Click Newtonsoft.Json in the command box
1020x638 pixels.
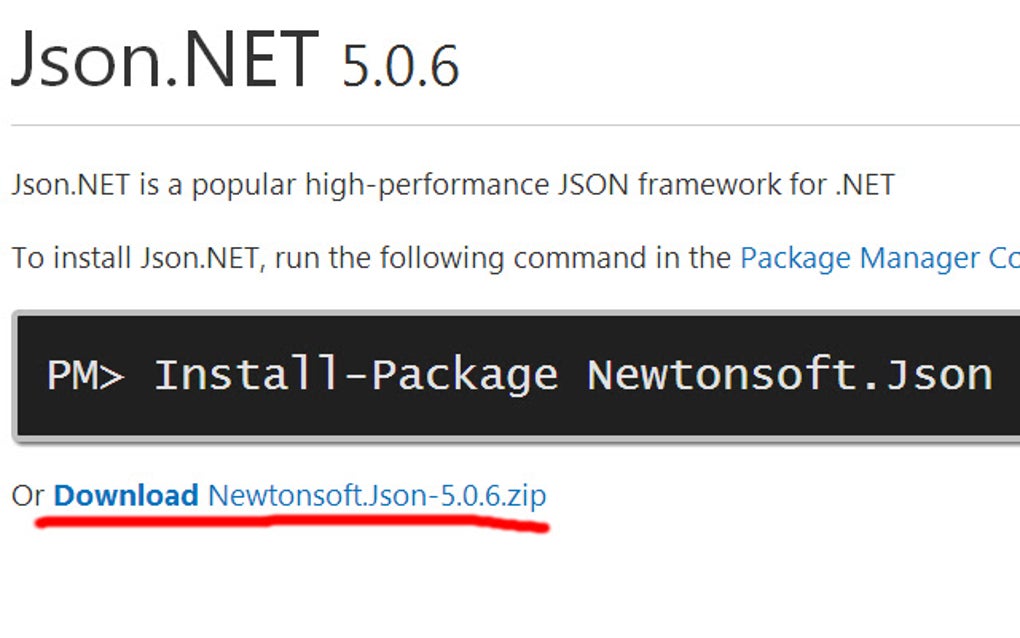[x=790, y=375]
